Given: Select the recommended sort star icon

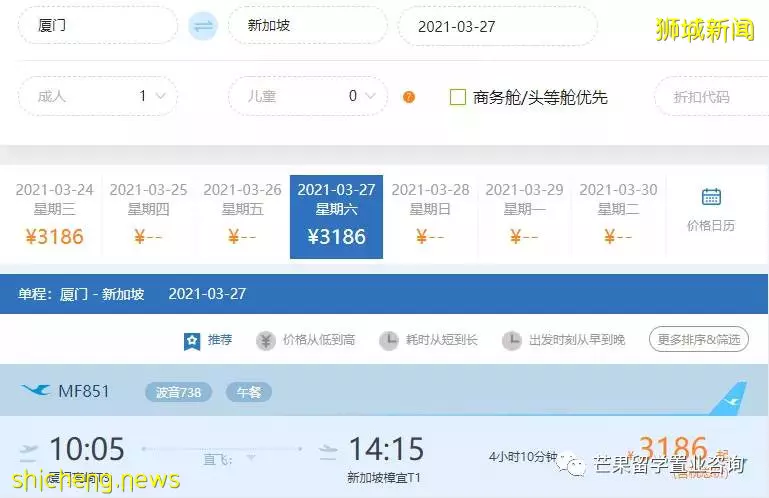Looking at the screenshot, I should (x=192, y=341).
